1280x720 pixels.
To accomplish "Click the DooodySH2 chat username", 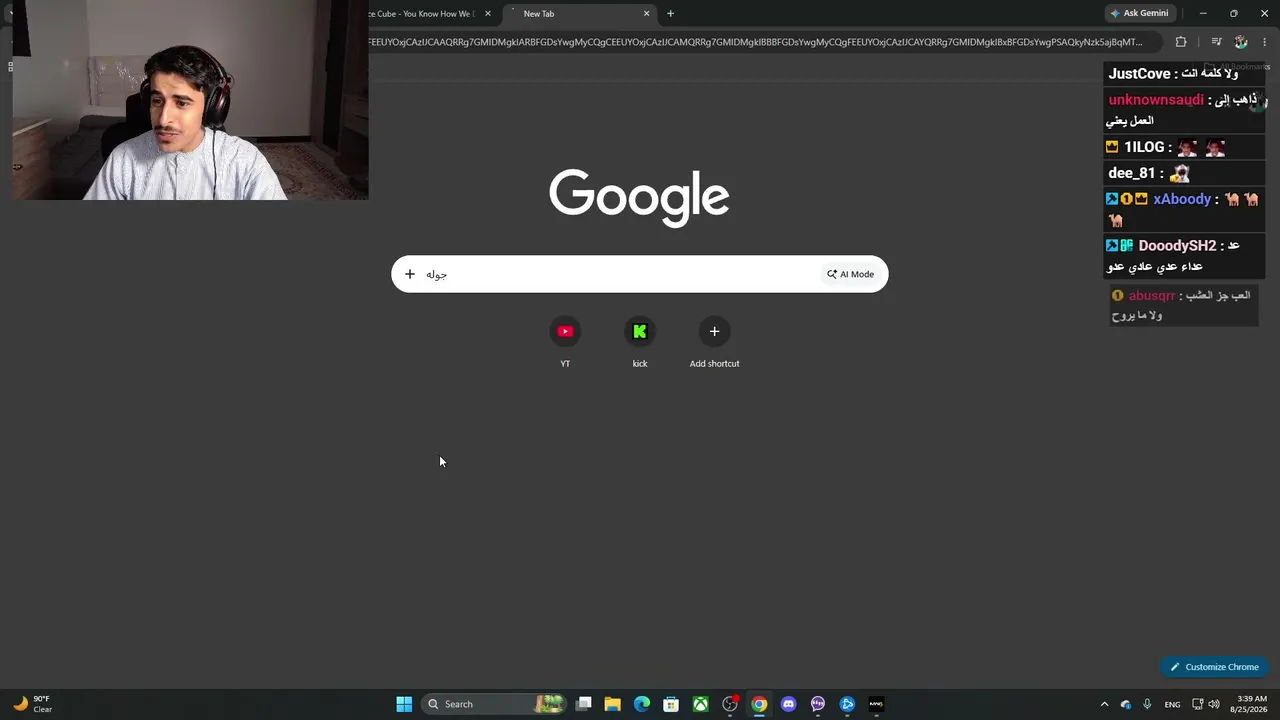I will tap(1177, 245).
